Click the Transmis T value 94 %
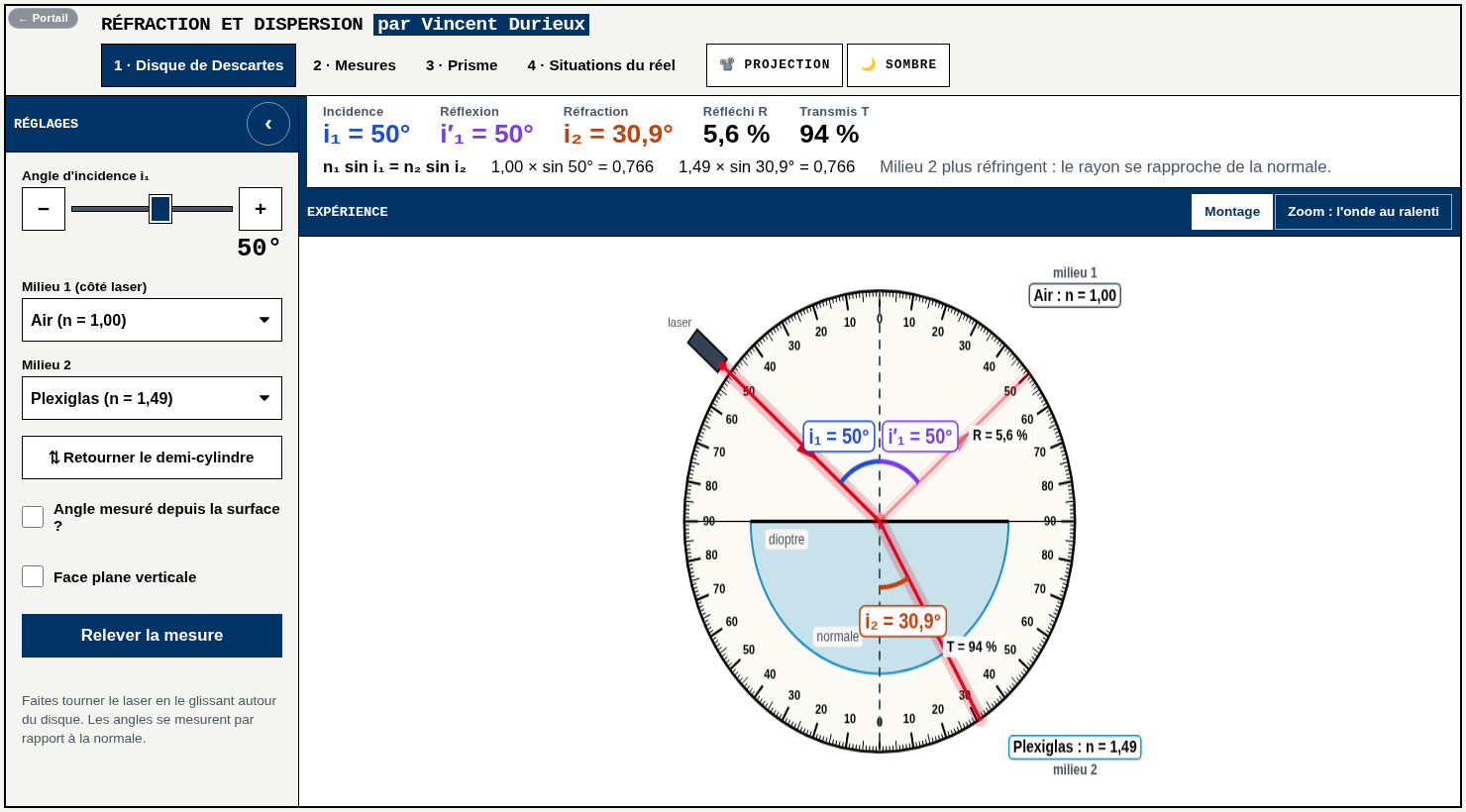This screenshot has width=1466, height=812. (x=829, y=134)
